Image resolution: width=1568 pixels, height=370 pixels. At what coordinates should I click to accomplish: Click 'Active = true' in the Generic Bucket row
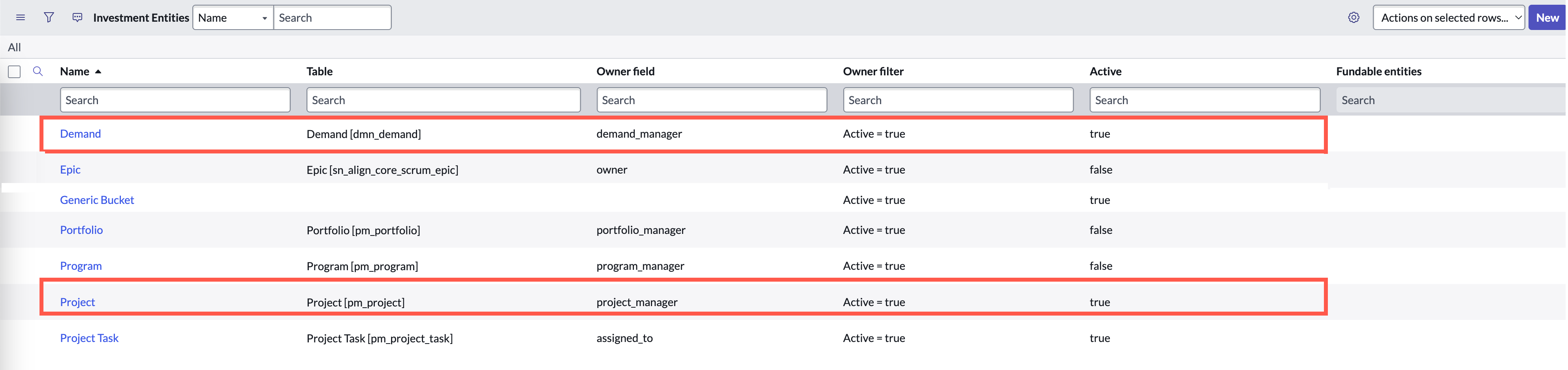coord(874,200)
